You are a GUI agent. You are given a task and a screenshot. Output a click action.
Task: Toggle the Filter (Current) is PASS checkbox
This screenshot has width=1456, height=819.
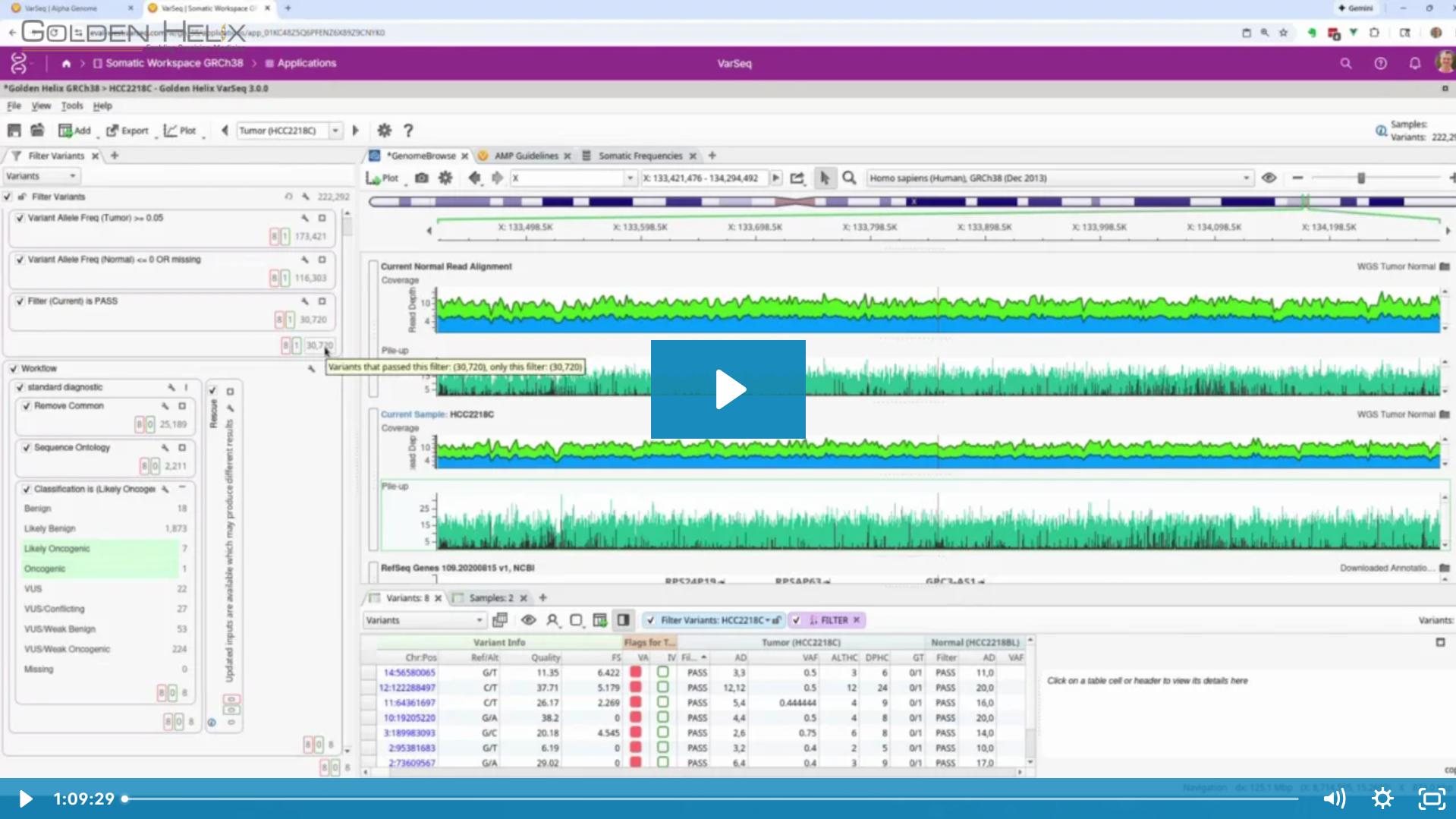(19, 301)
